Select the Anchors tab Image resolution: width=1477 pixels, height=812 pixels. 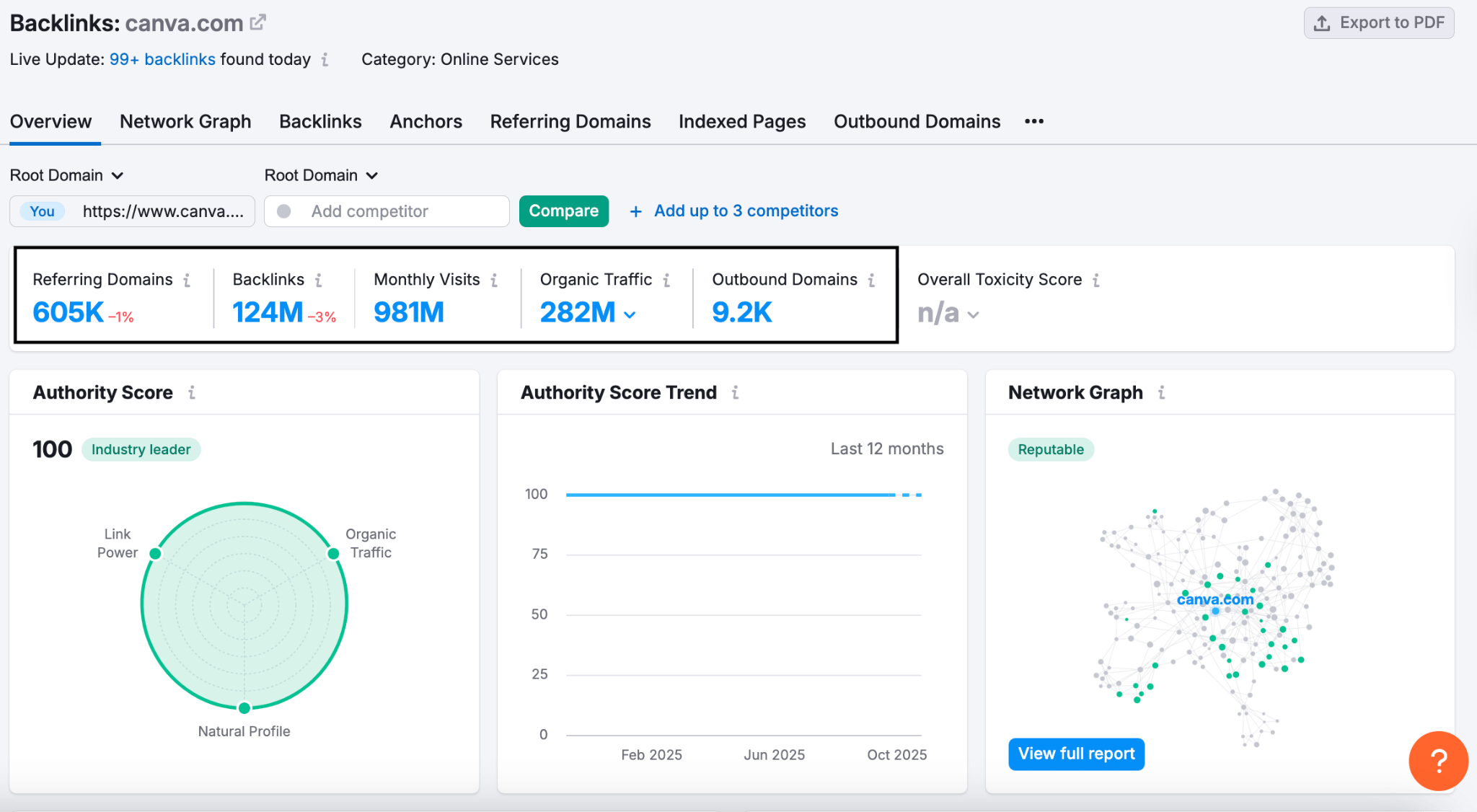click(x=426, y=121)
